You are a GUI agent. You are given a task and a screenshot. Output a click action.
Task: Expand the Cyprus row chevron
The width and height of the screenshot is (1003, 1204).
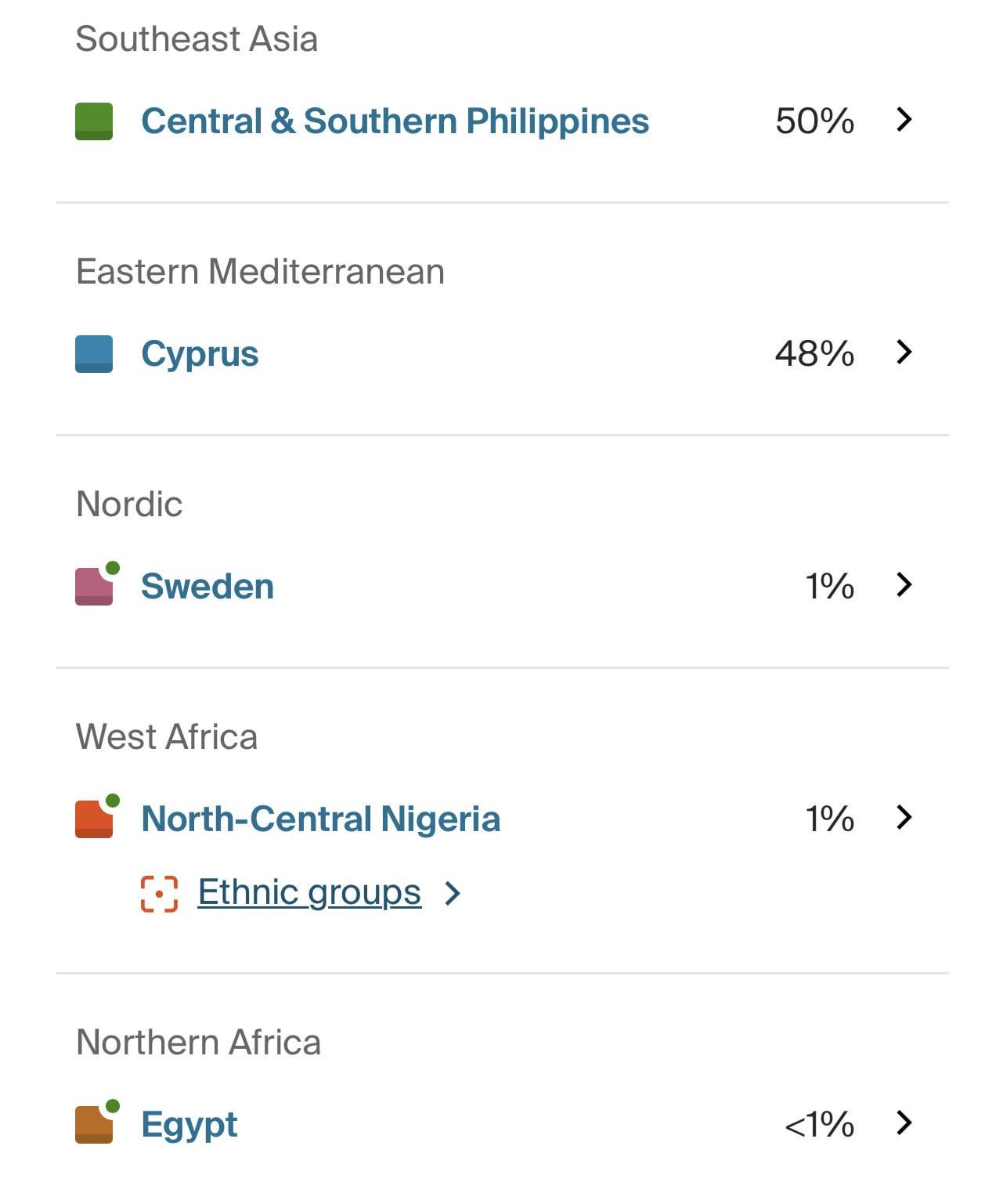(904, 353)
